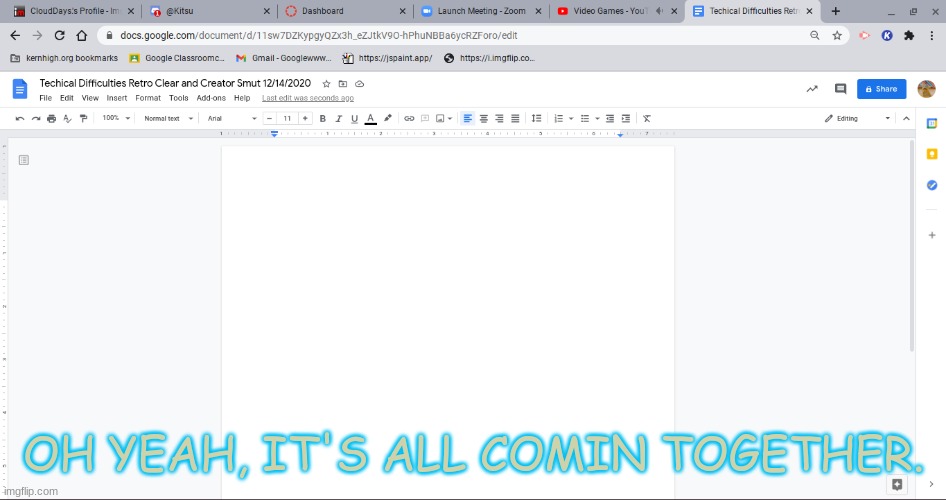Open the Edit menu

point(67,98)
